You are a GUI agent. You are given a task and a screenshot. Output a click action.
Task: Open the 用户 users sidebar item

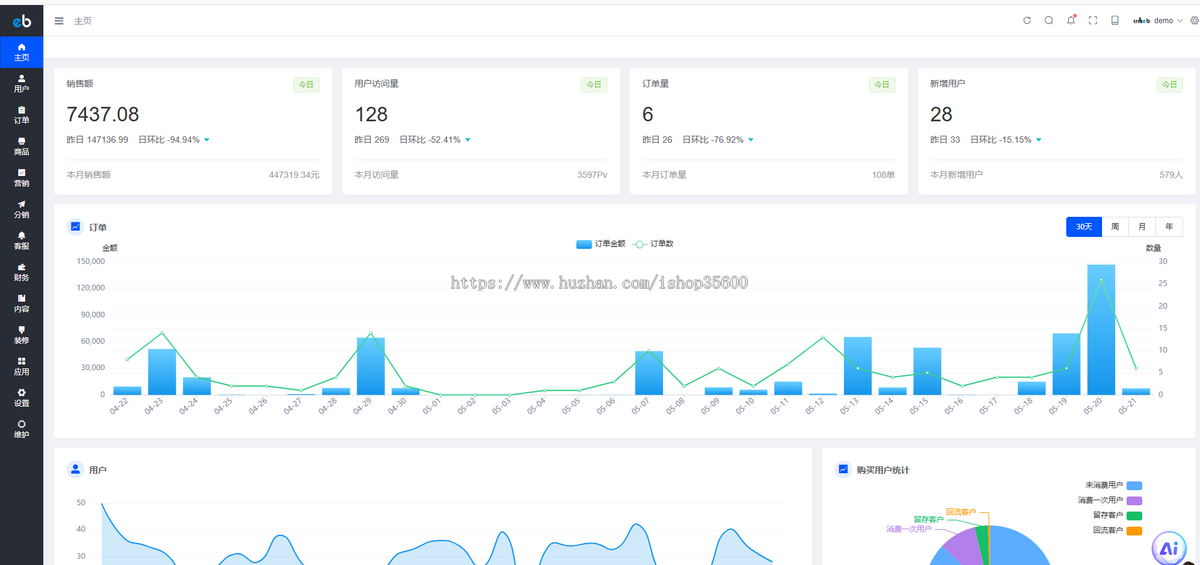(x=21, y=83)
